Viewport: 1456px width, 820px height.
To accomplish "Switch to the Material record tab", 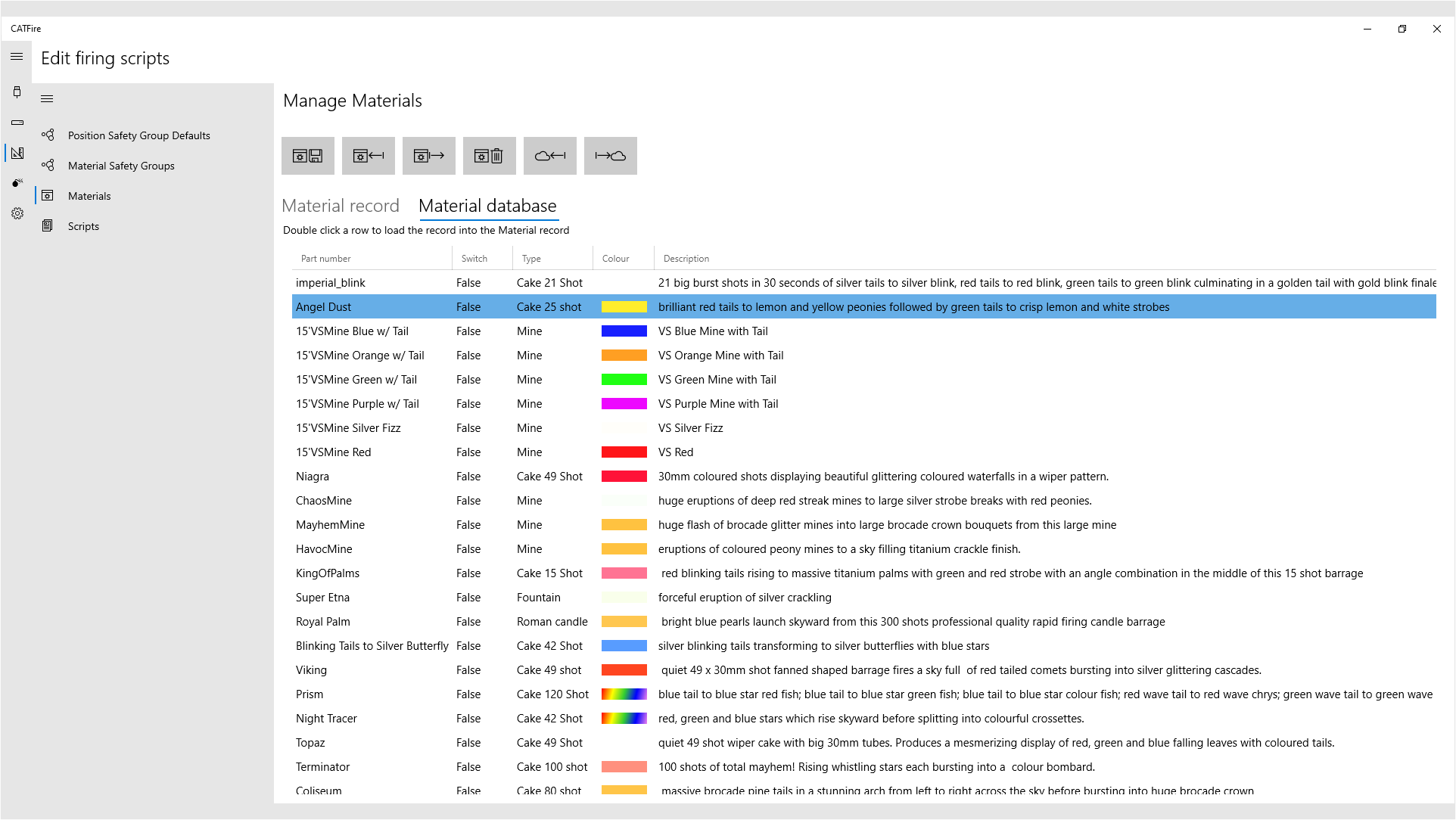I will pyautogui.click(x=341, y=206).
